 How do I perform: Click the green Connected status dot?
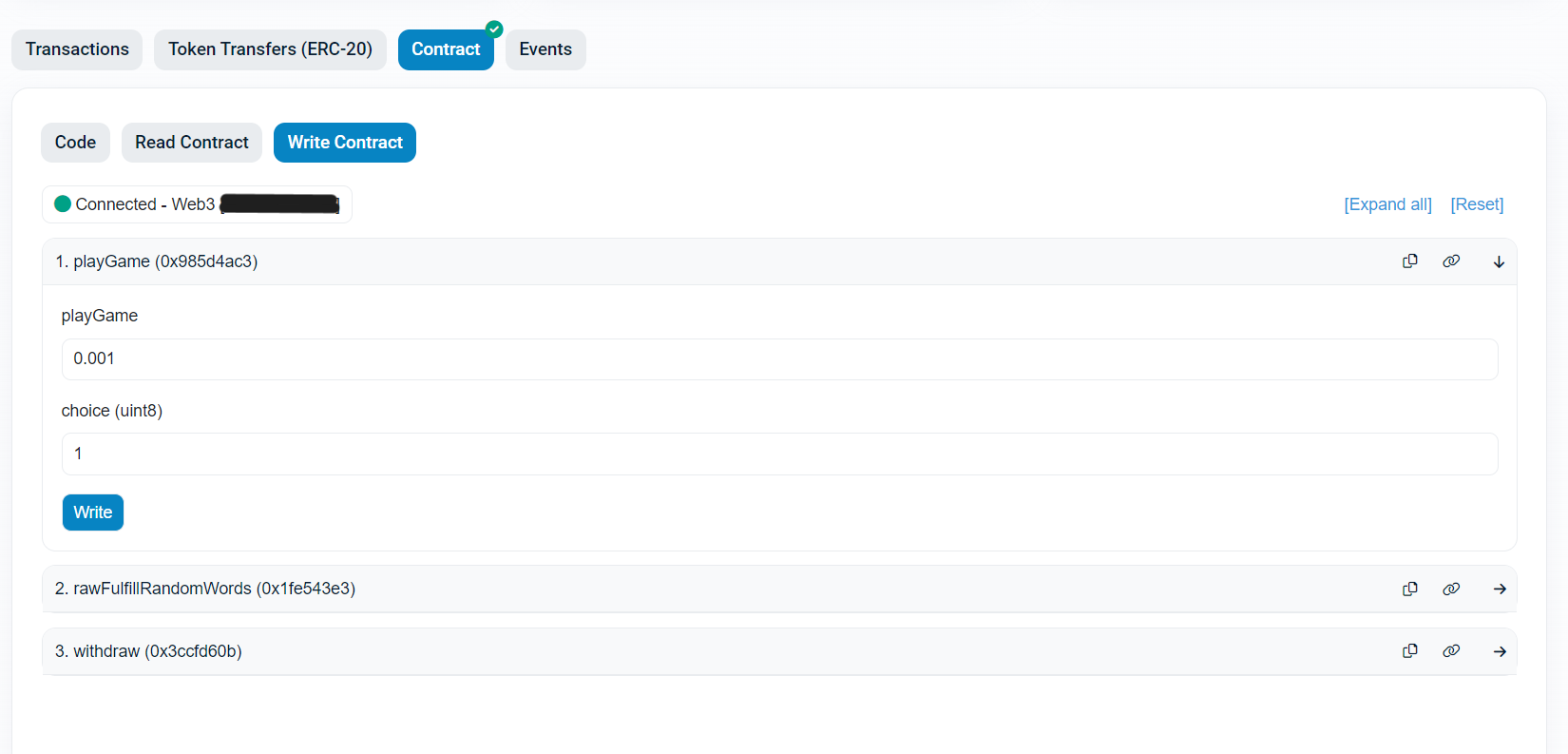[63, 204]
